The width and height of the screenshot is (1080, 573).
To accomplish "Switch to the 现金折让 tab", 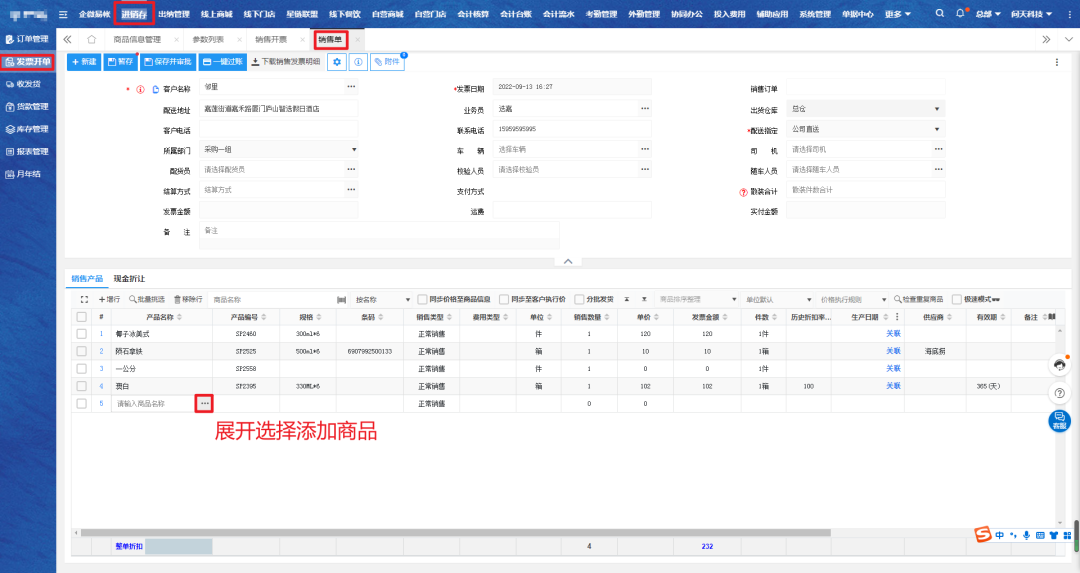I will [128, 278].
